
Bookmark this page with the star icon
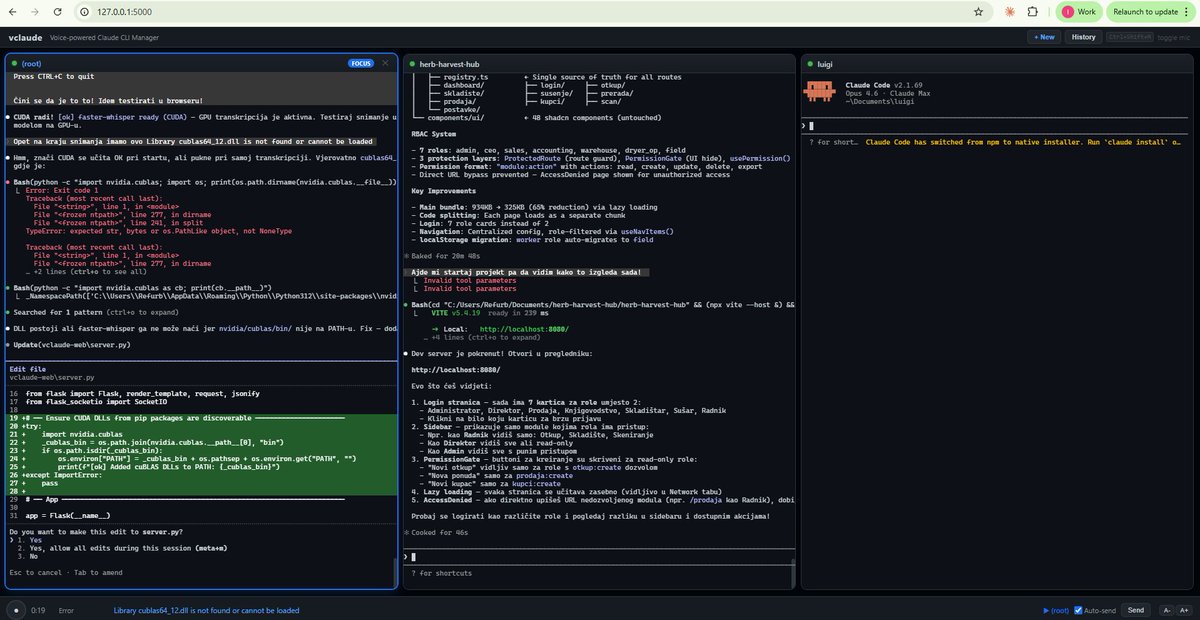[x=978, y=11]
